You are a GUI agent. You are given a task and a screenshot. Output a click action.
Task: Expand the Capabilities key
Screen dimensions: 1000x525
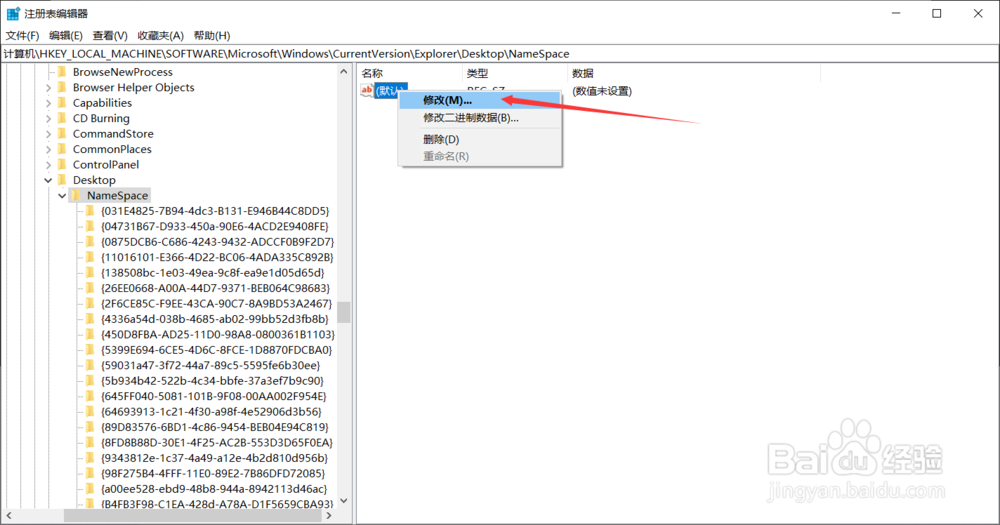(48, 103)
